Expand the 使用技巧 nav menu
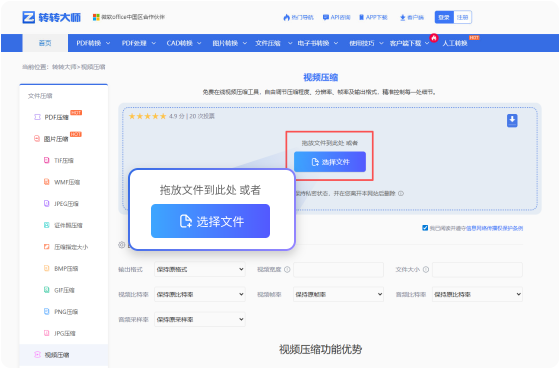Screen dimensions: 560x369 pos(366,43)
